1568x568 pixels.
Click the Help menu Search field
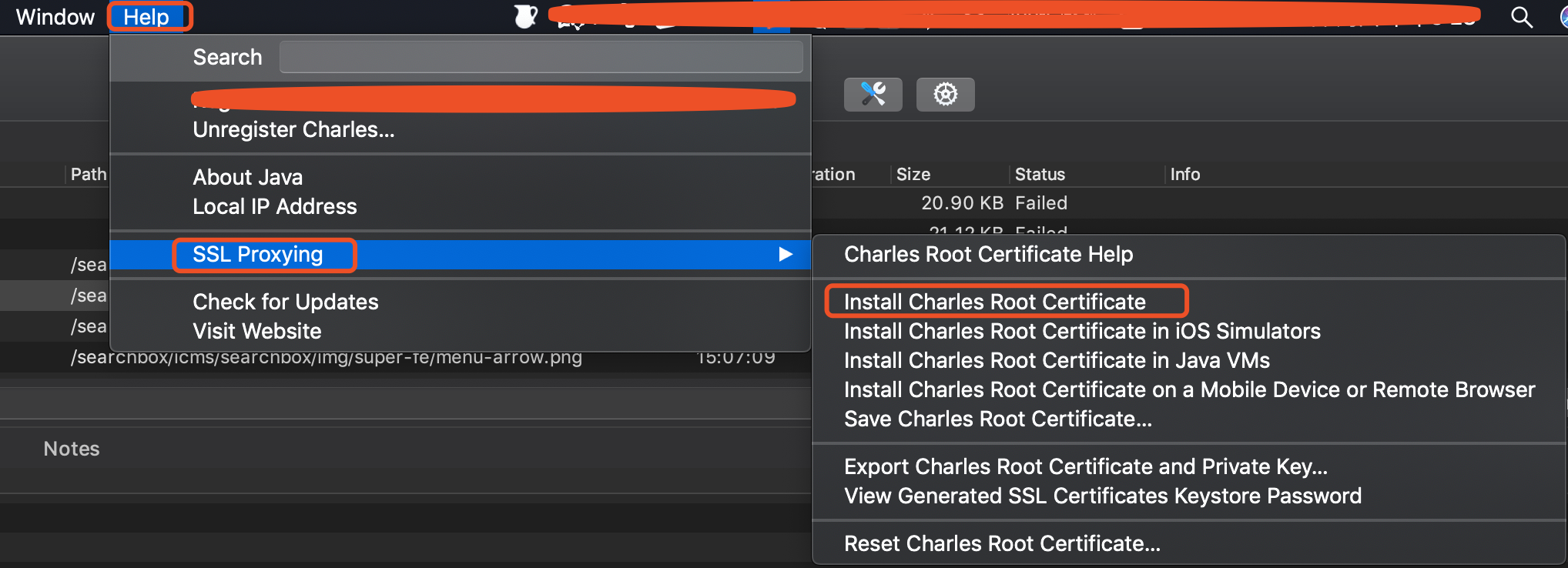541,57
